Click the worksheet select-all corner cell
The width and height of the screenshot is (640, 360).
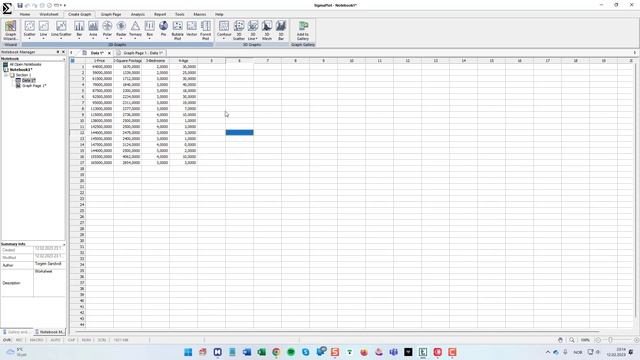pyautogui.click(x=73, y=61)
